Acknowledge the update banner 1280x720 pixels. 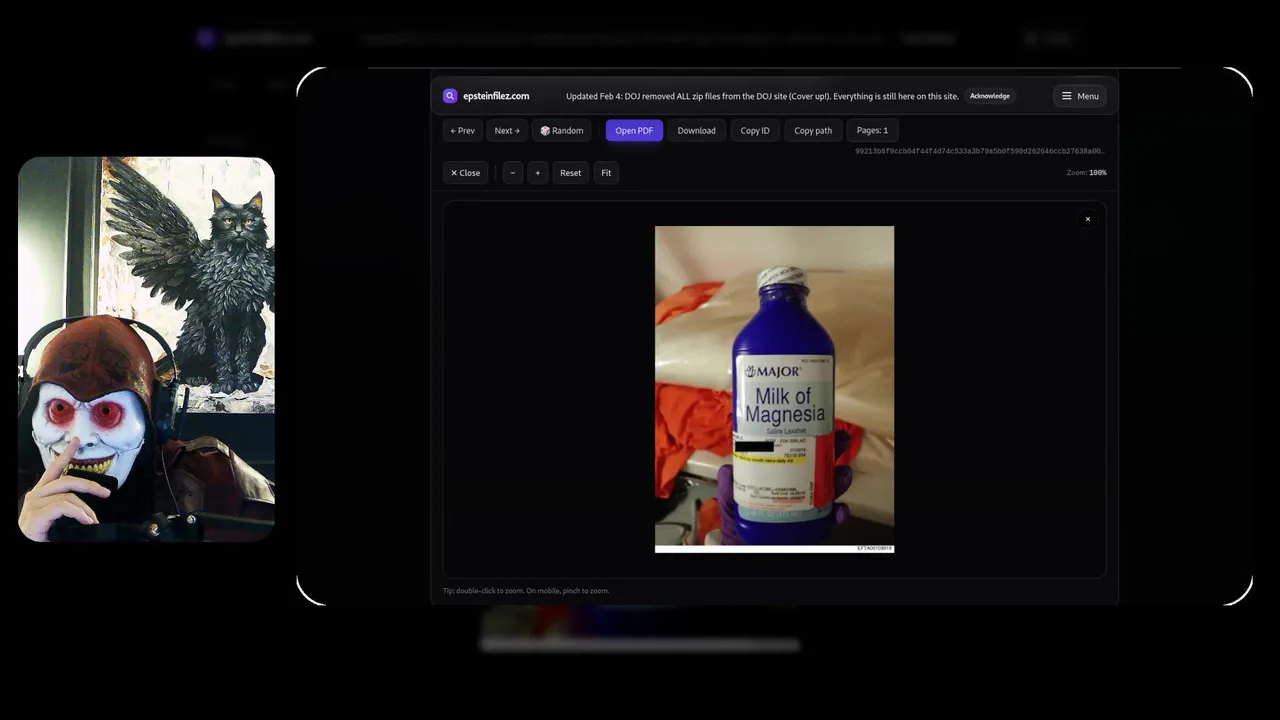point(989,96)
